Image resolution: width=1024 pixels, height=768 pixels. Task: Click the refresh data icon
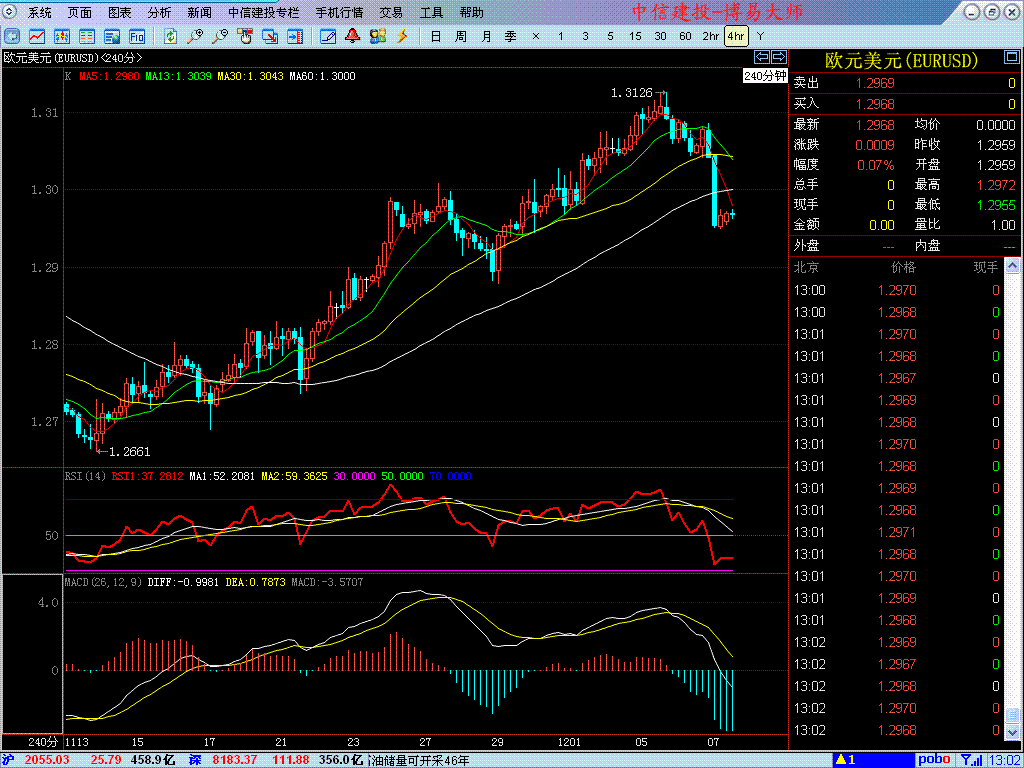pyautogui.click(x=170, y=36)
